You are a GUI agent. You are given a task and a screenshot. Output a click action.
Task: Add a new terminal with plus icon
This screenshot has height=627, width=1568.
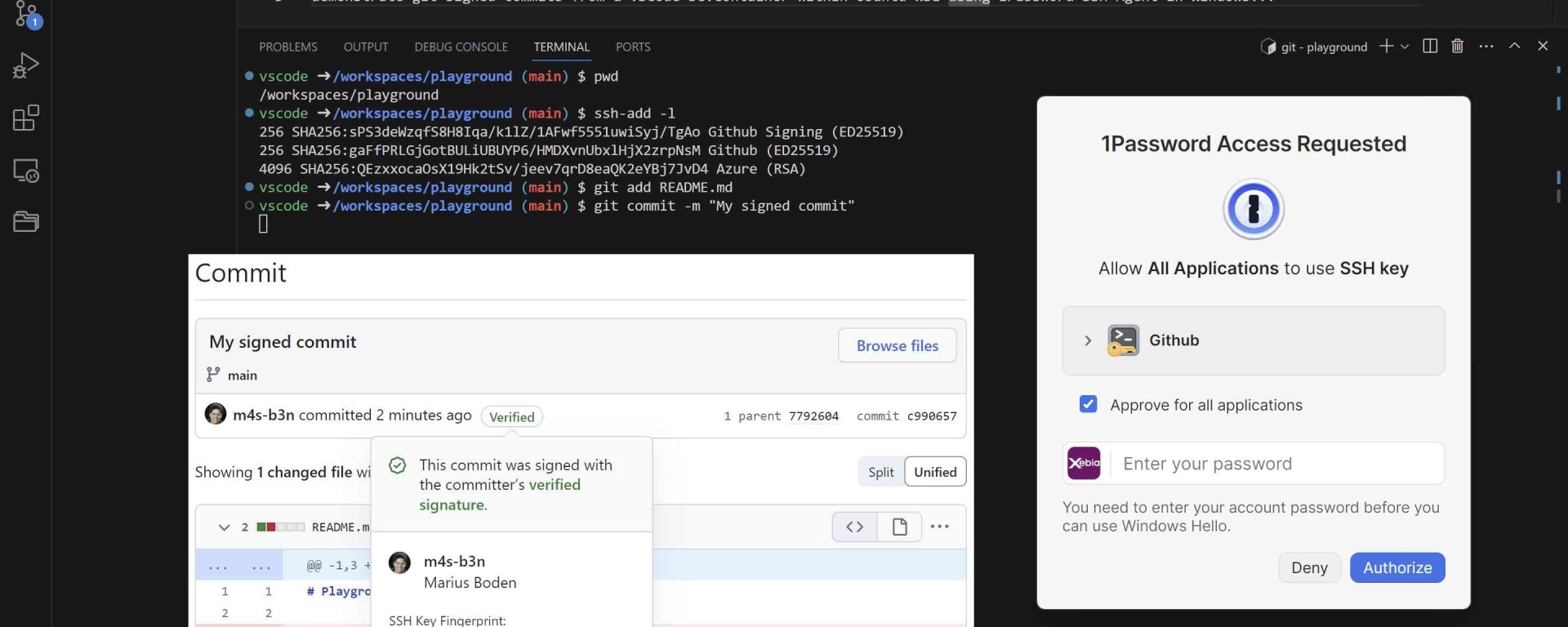point(1386,47)
